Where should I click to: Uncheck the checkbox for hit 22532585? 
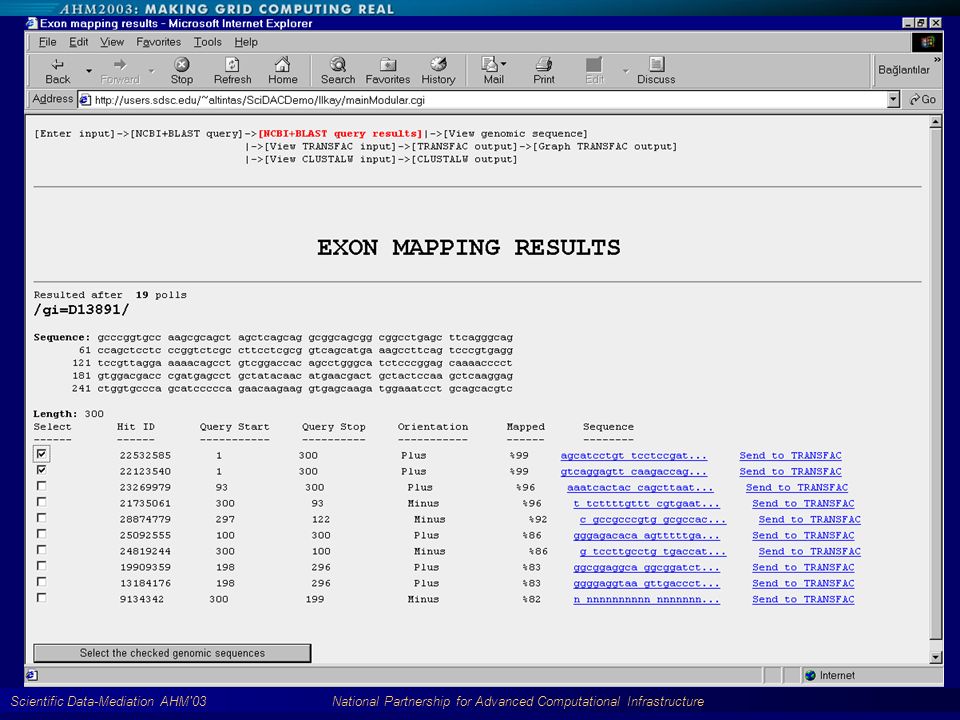click(x=41, y=454)
